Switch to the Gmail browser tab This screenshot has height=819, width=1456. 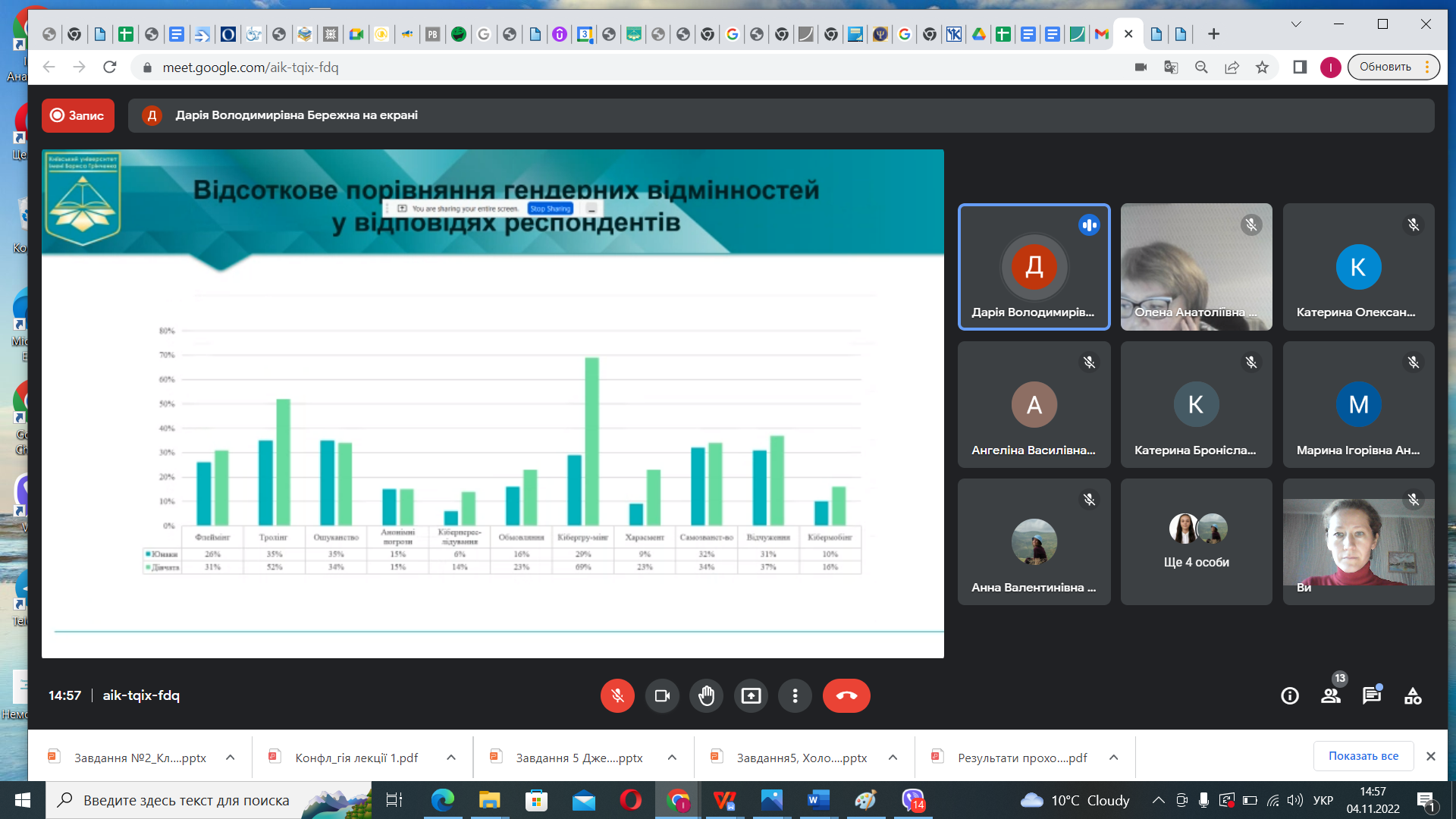point(1102,34)
